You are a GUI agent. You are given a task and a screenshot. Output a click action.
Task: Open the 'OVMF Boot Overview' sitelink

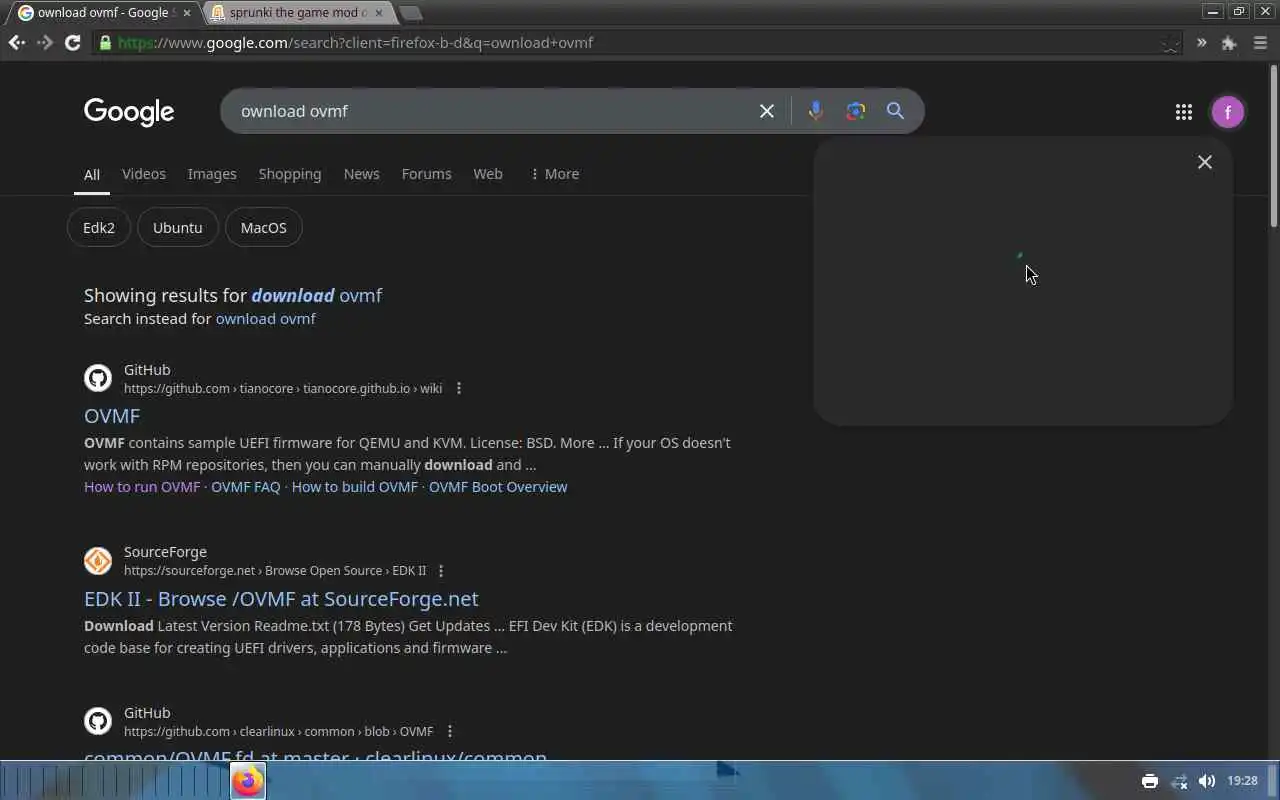(498, 487)
